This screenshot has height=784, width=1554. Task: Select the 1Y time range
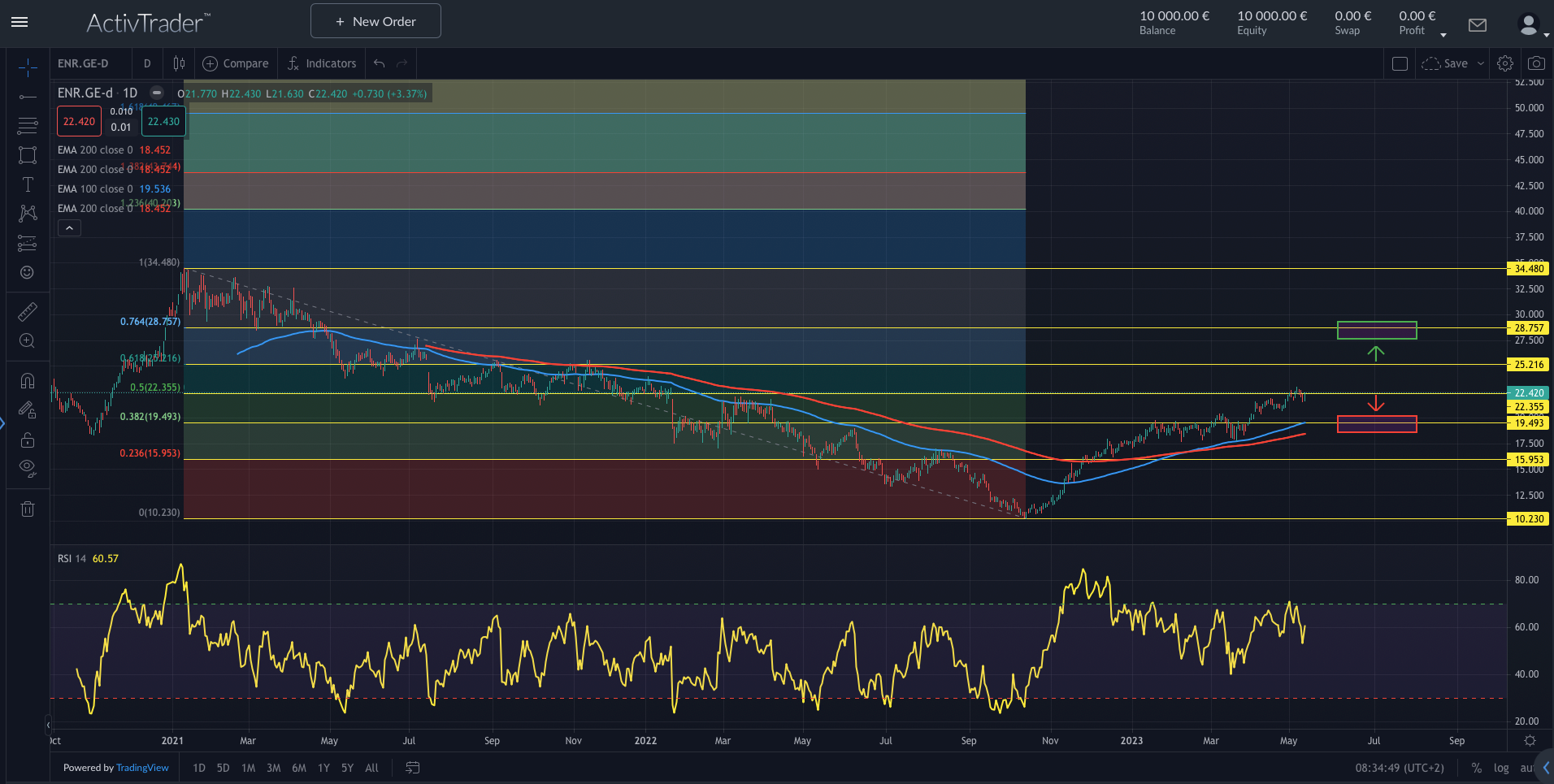(323, 768)
